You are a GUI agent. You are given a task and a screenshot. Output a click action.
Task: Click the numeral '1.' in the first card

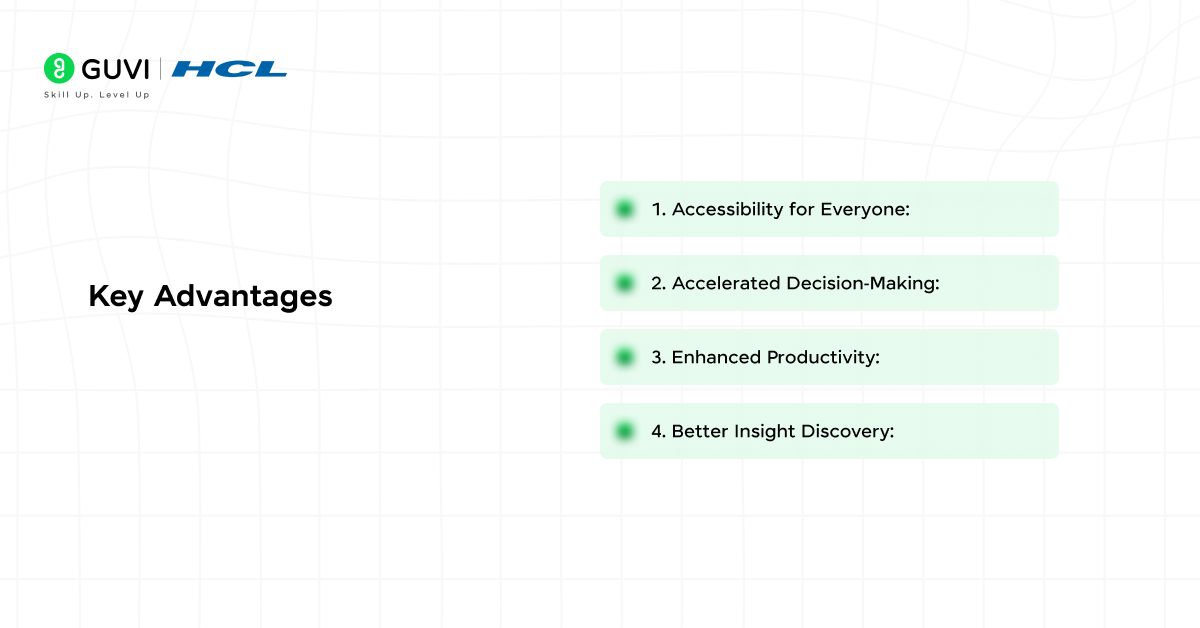(658, 209)
